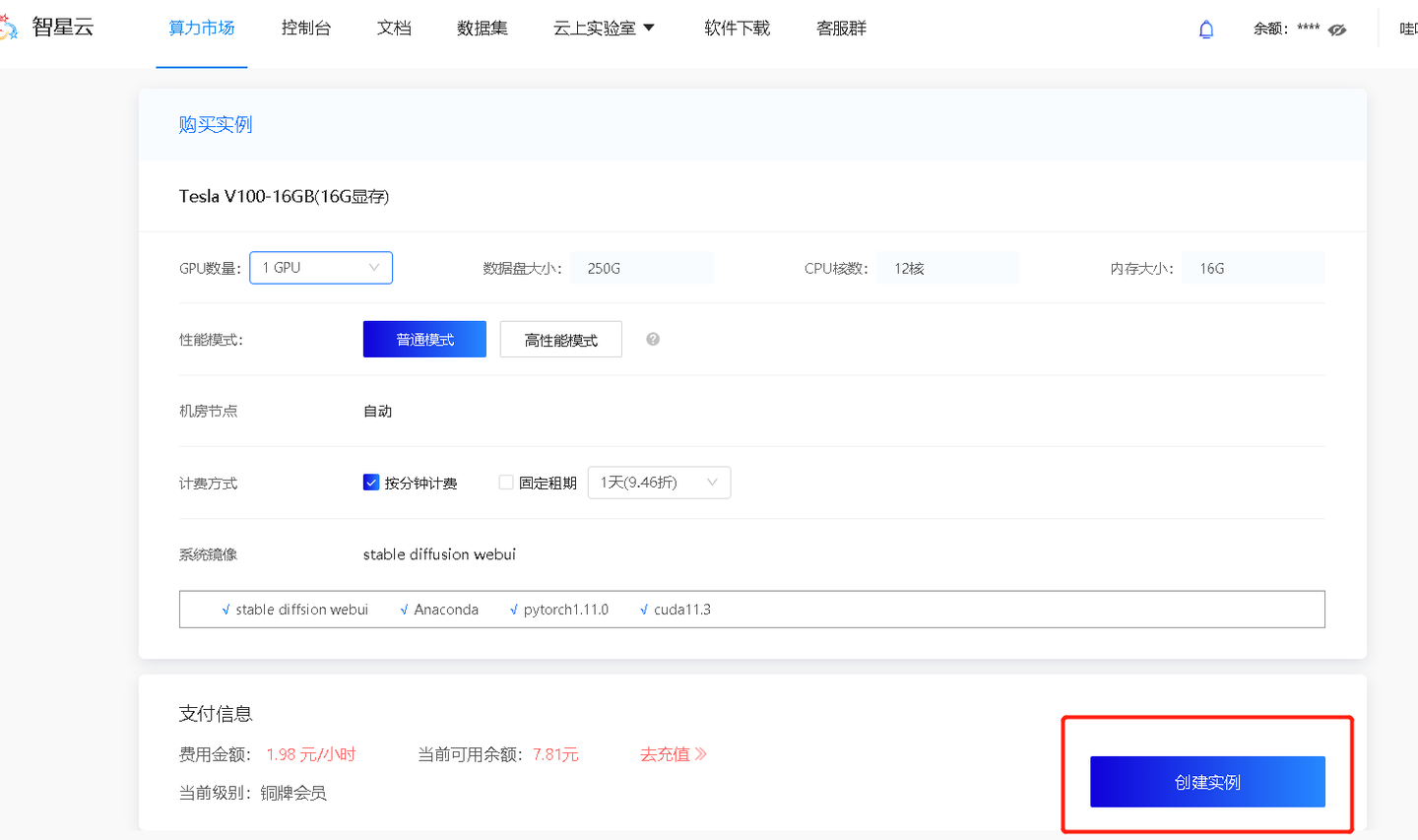
Task: Open the 软件下载 page
Action: click(x=738, y=29)
